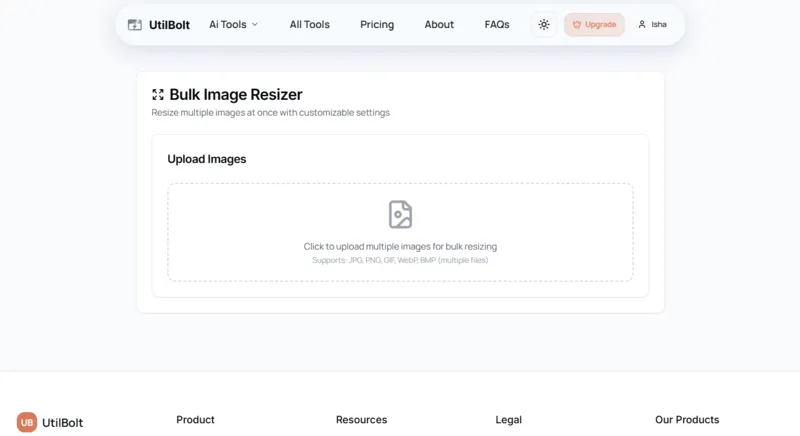The width and height of the screenshot is (800, 436).
Task: Click the Product footer heading
Action: click(x=195, y=420)
